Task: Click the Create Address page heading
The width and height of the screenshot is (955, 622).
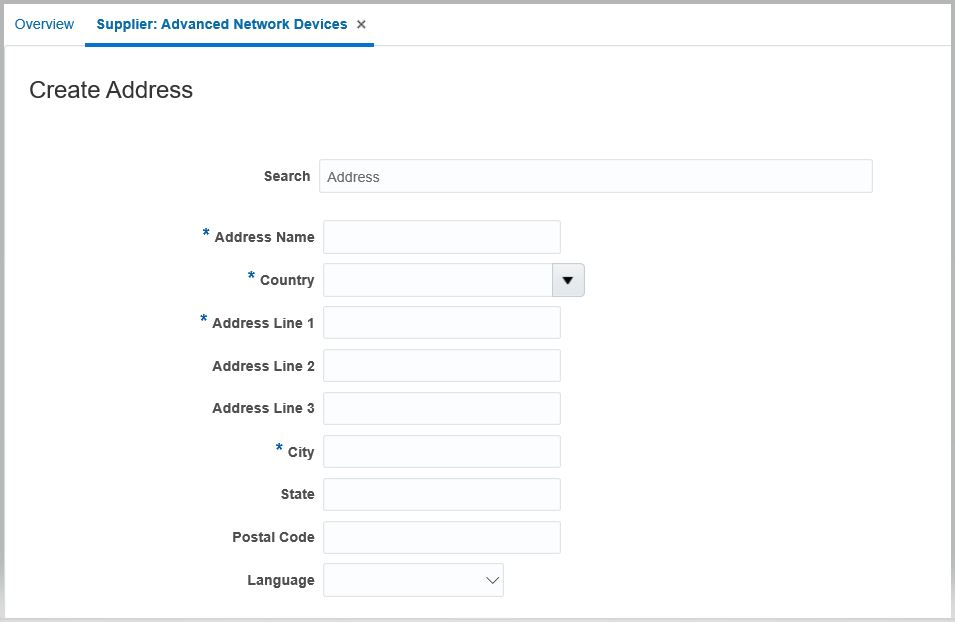Action: [111, 90]
